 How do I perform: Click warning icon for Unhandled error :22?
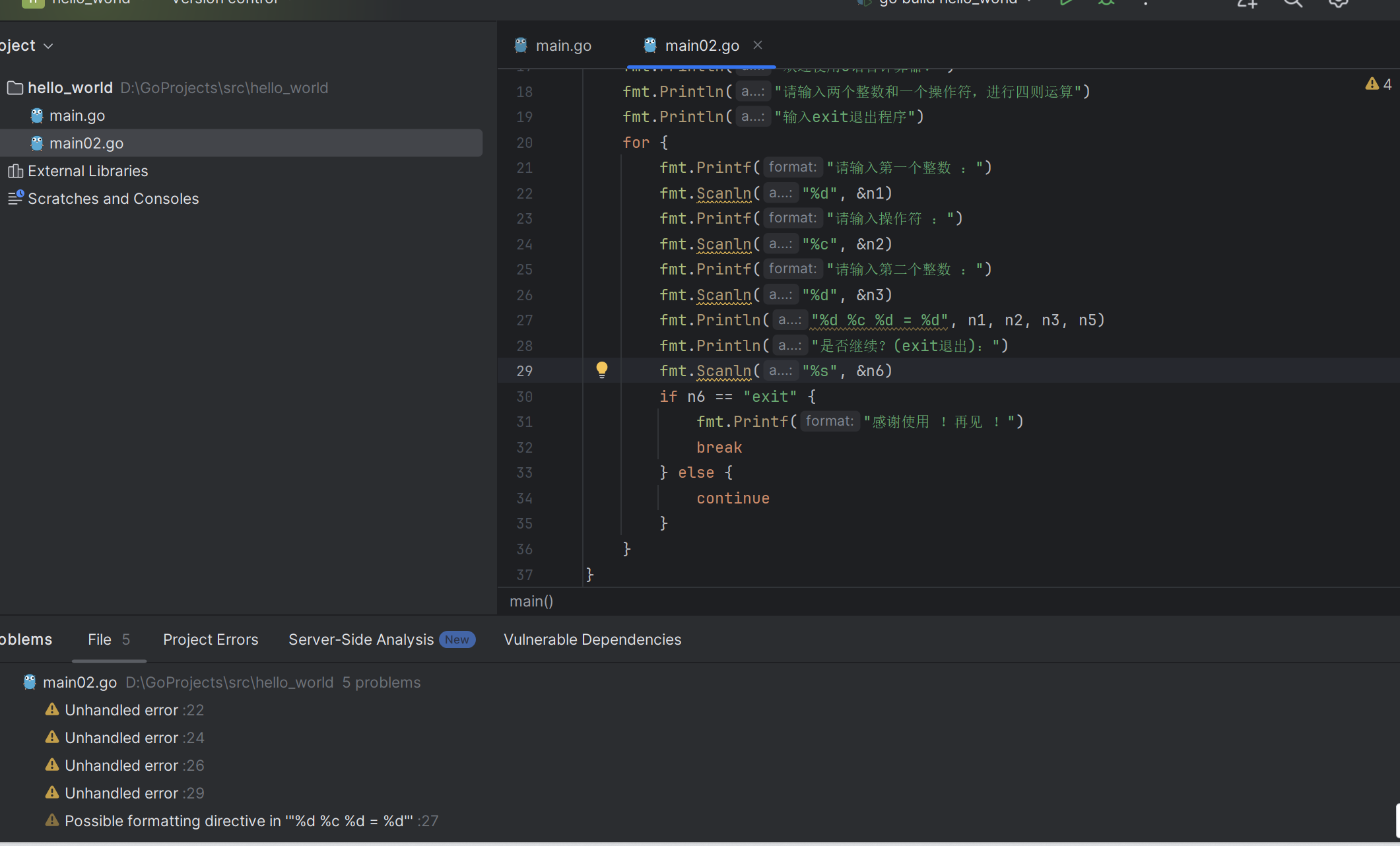[x=51, y=709]
